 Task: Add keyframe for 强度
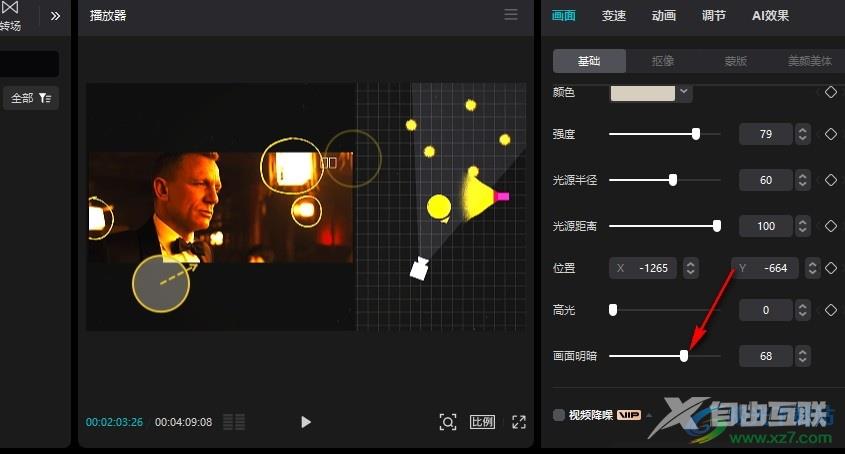click(830, 134)
